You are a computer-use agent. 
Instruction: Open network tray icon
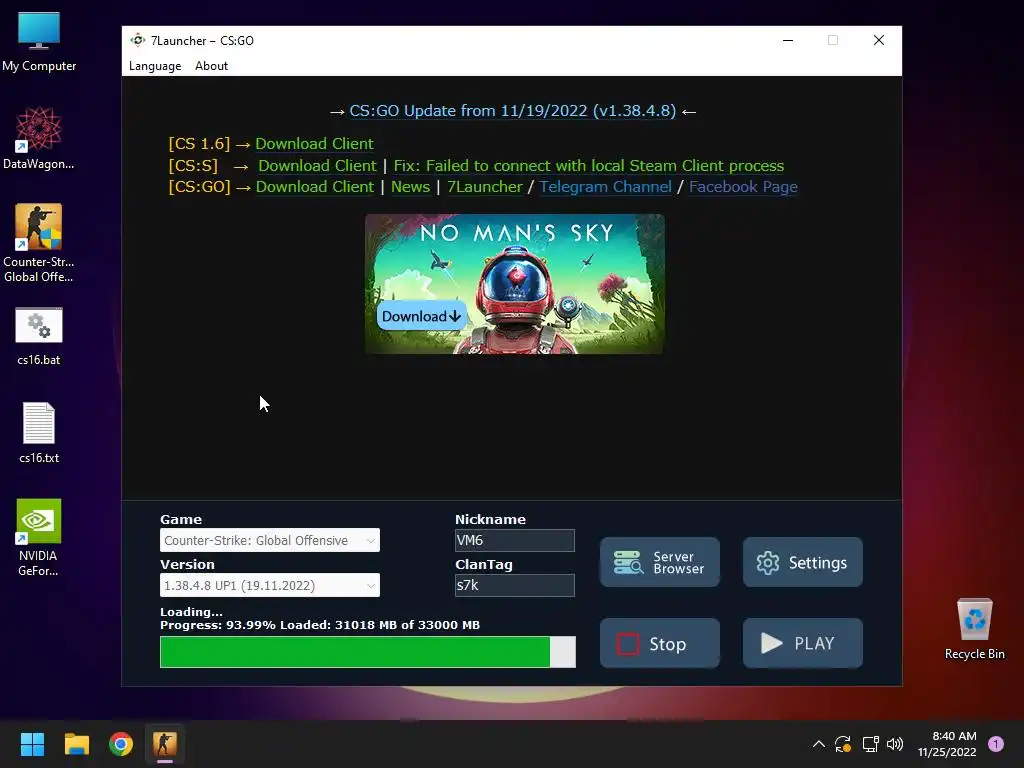[x=870, y=744]
